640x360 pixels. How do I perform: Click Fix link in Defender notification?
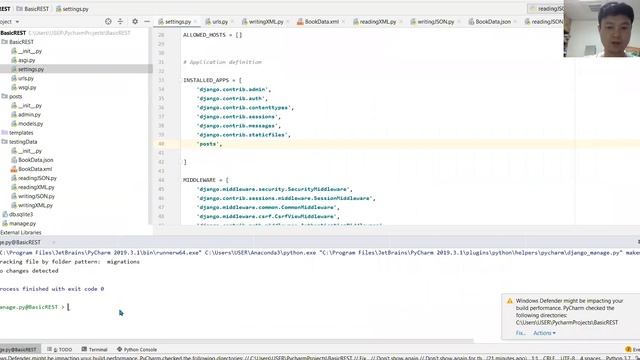tap(520, 333)
